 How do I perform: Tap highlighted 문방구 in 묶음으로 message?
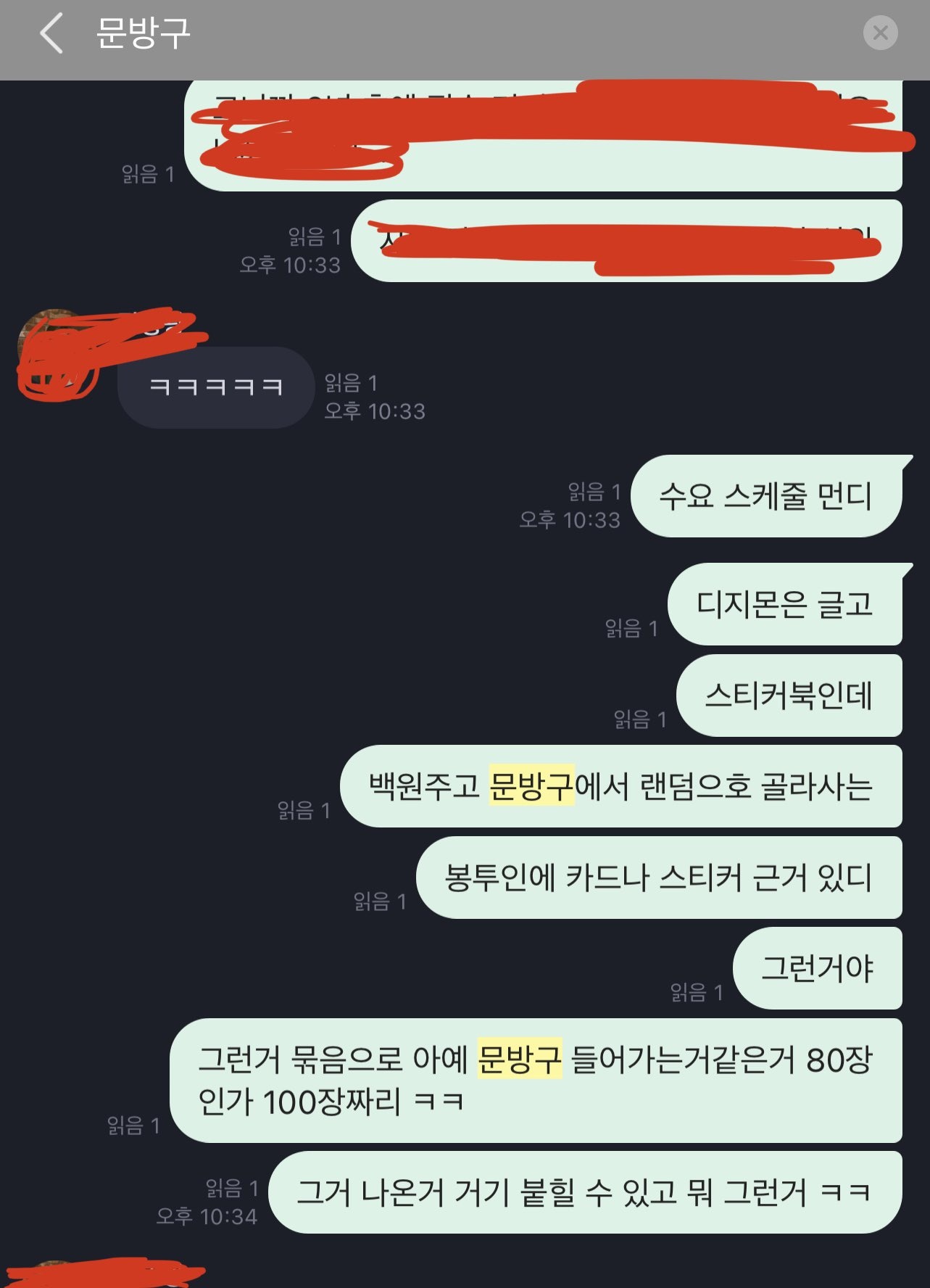(x=520, y=1059)
